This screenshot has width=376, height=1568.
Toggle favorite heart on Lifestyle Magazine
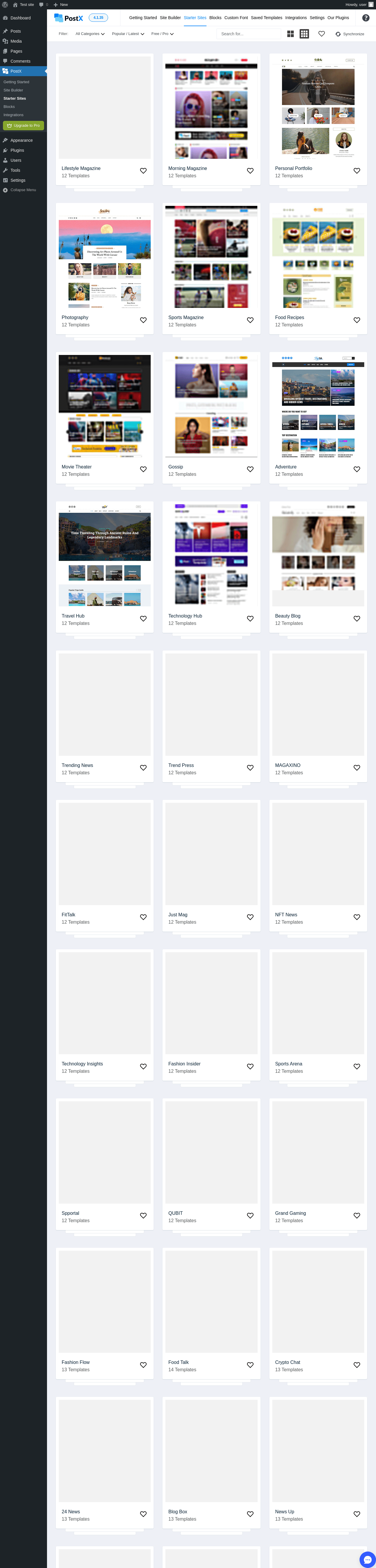coord(144,171)
